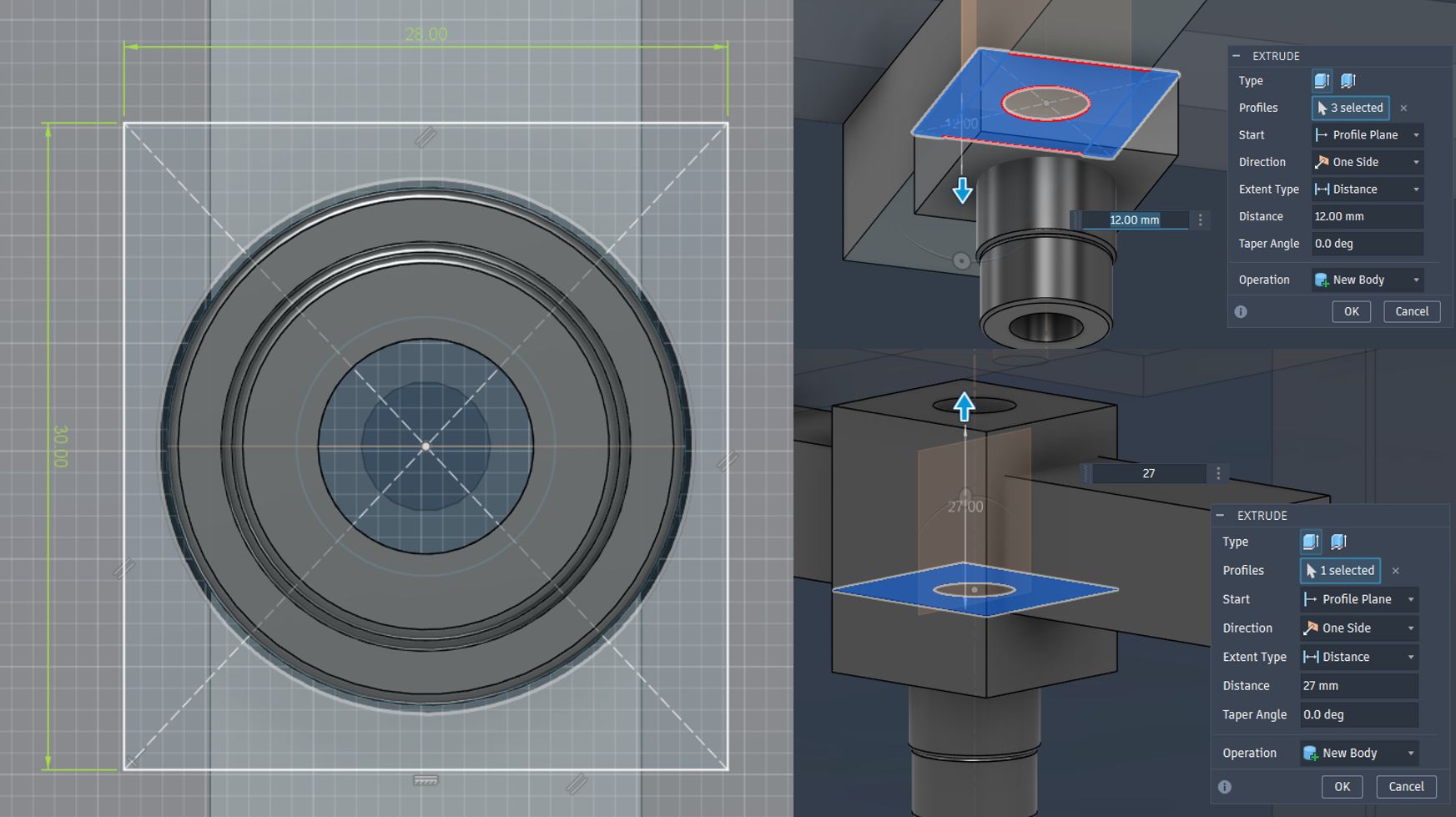Clear the profile selection with the x button
The height and width of the screenshot is (817, 1456).
tap(1404, 108)
